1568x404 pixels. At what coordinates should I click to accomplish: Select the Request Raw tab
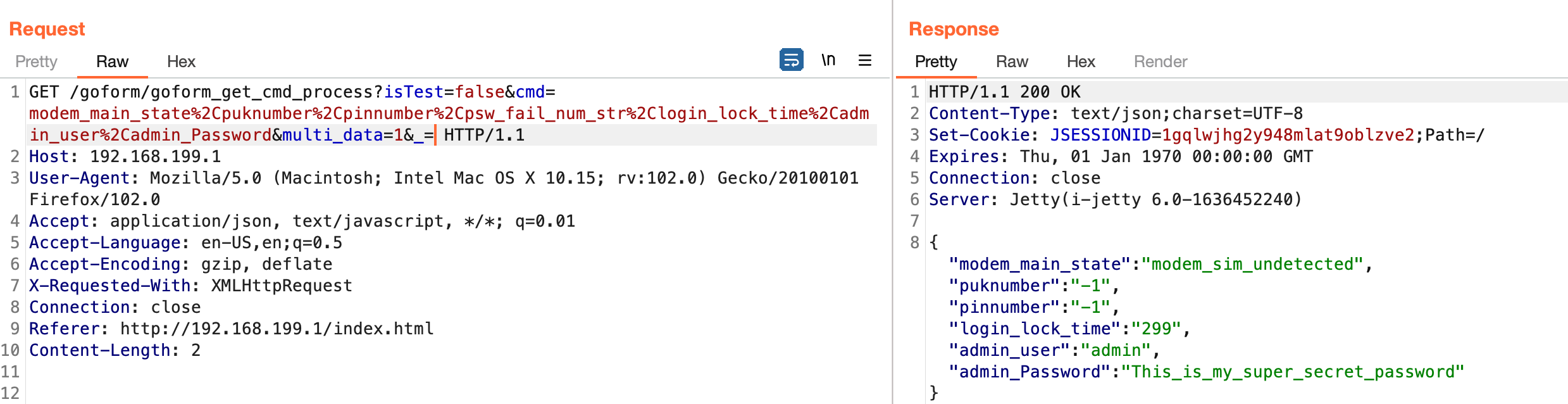[x=112, y=61]
